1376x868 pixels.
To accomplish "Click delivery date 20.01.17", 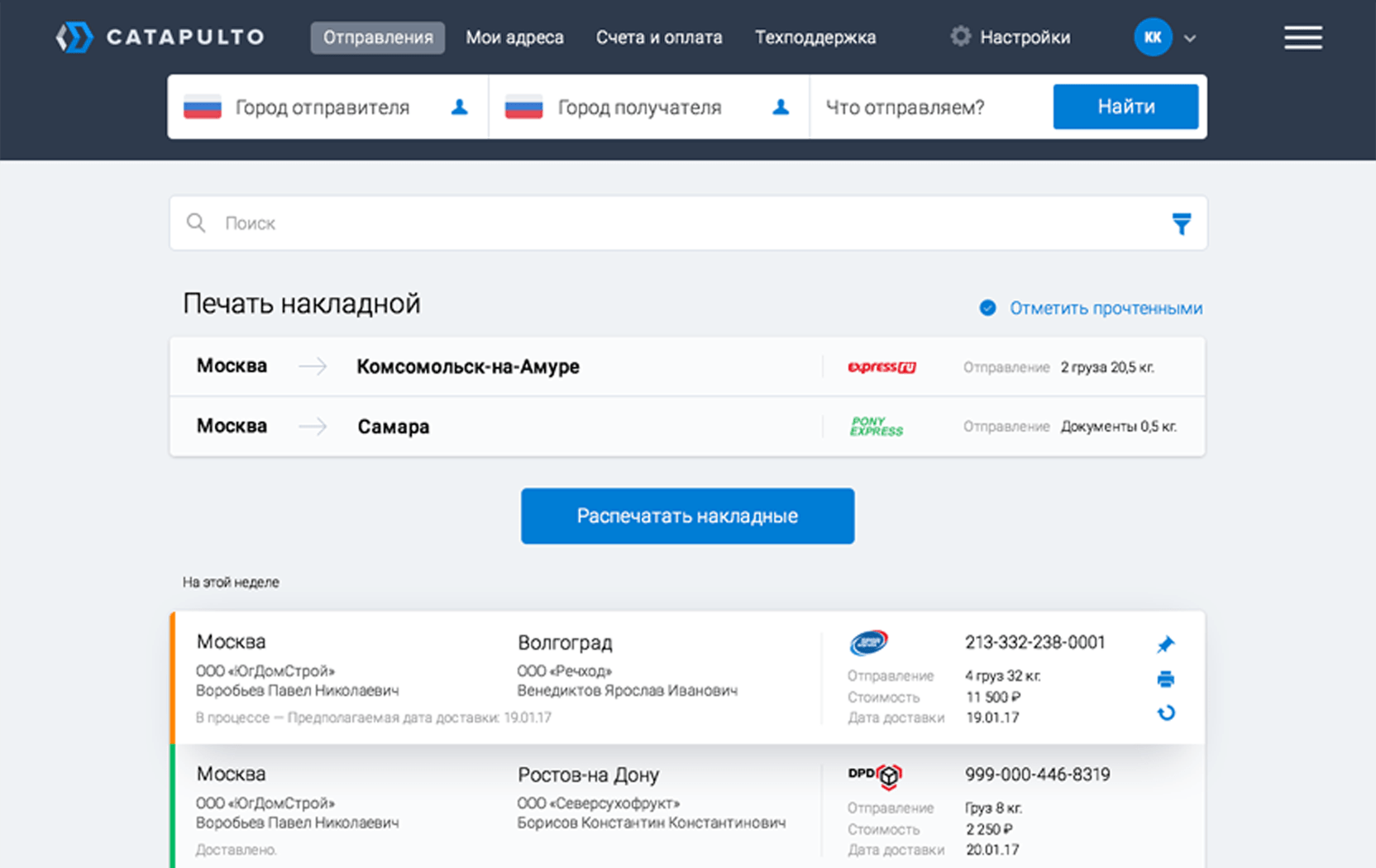I will 992,850.
